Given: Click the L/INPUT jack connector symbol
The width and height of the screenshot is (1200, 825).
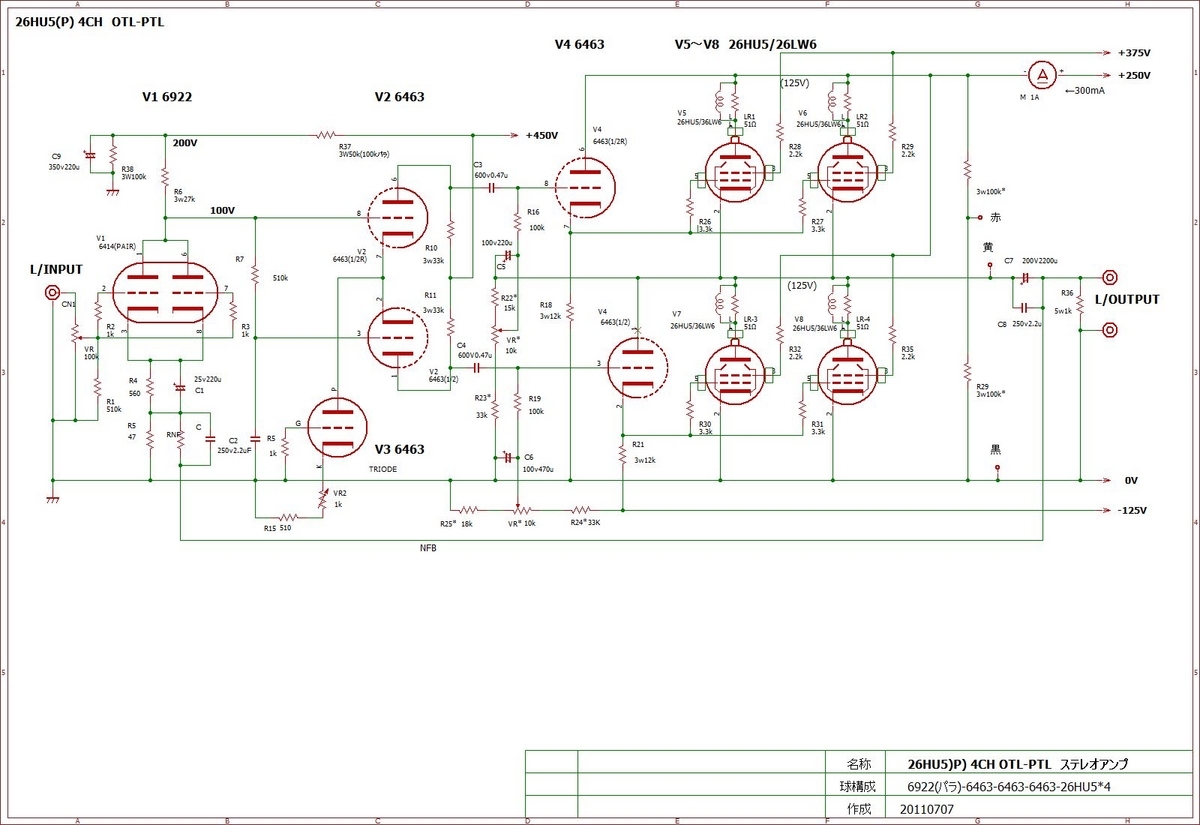Looking at the screenshot, I should click(x=52, y=292).
